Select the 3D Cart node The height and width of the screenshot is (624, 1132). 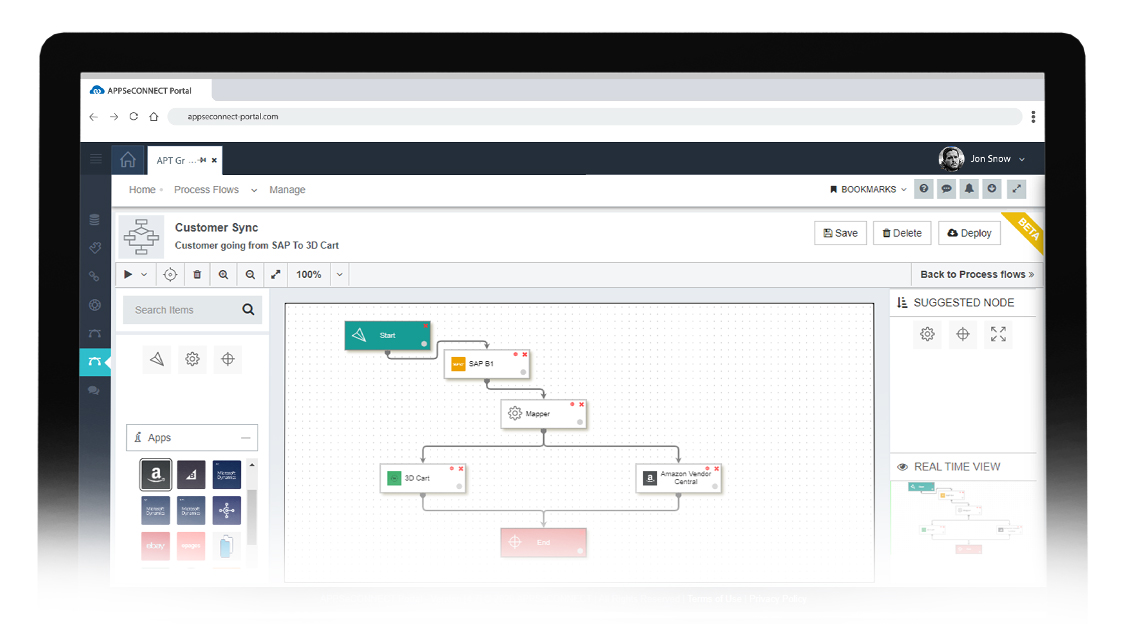(422, 478)
